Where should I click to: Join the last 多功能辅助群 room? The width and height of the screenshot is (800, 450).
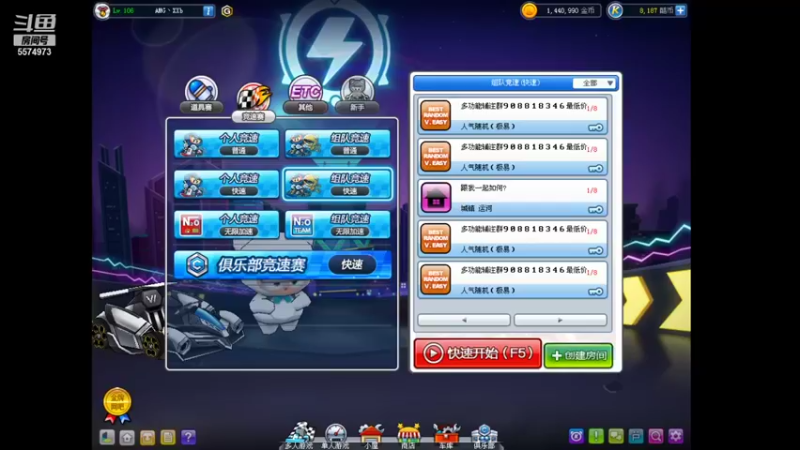(512, 280)
